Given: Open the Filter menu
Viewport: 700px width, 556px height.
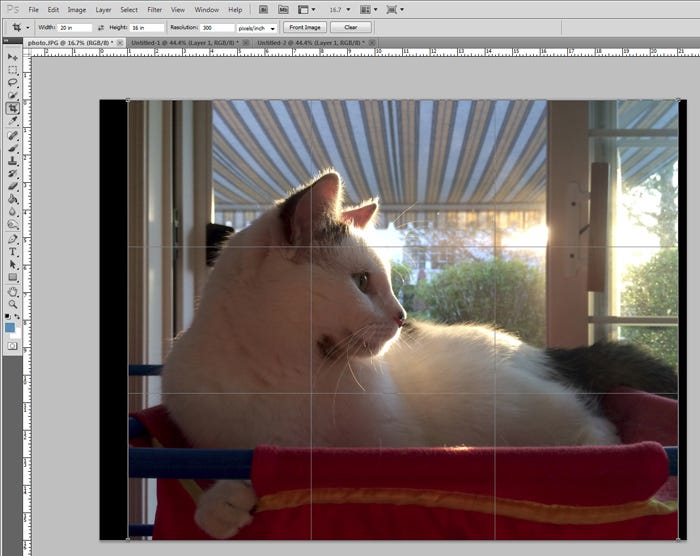Looking at the screenshot, I should pyautogui.click(x=154, y=9).
